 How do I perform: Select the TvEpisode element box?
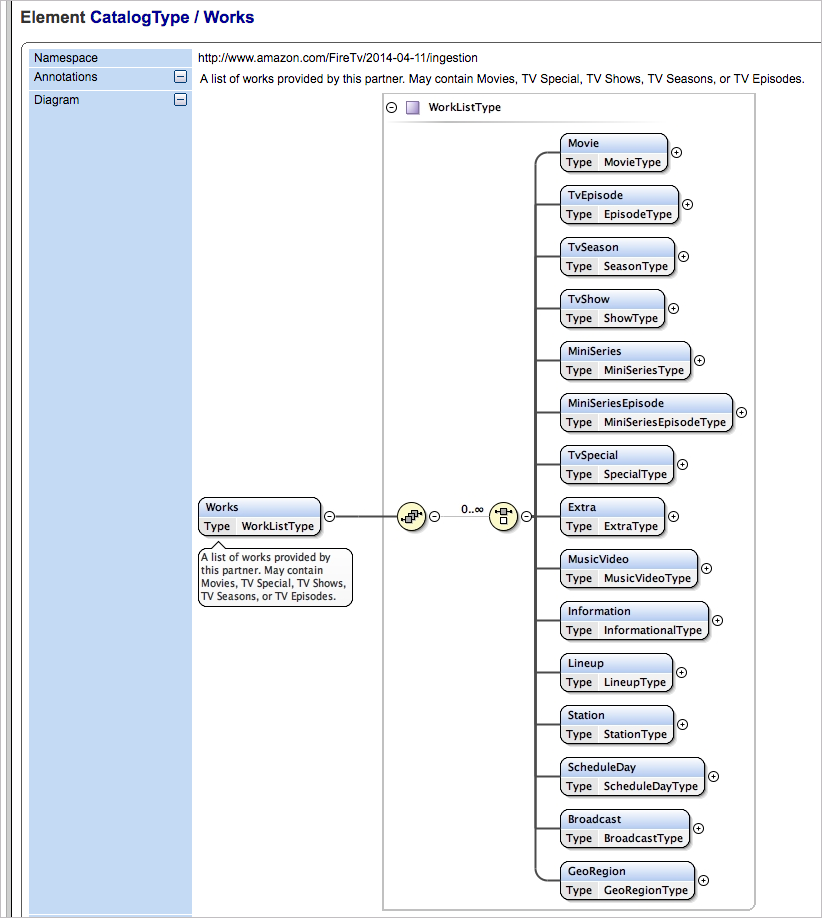tap(618, 204)
